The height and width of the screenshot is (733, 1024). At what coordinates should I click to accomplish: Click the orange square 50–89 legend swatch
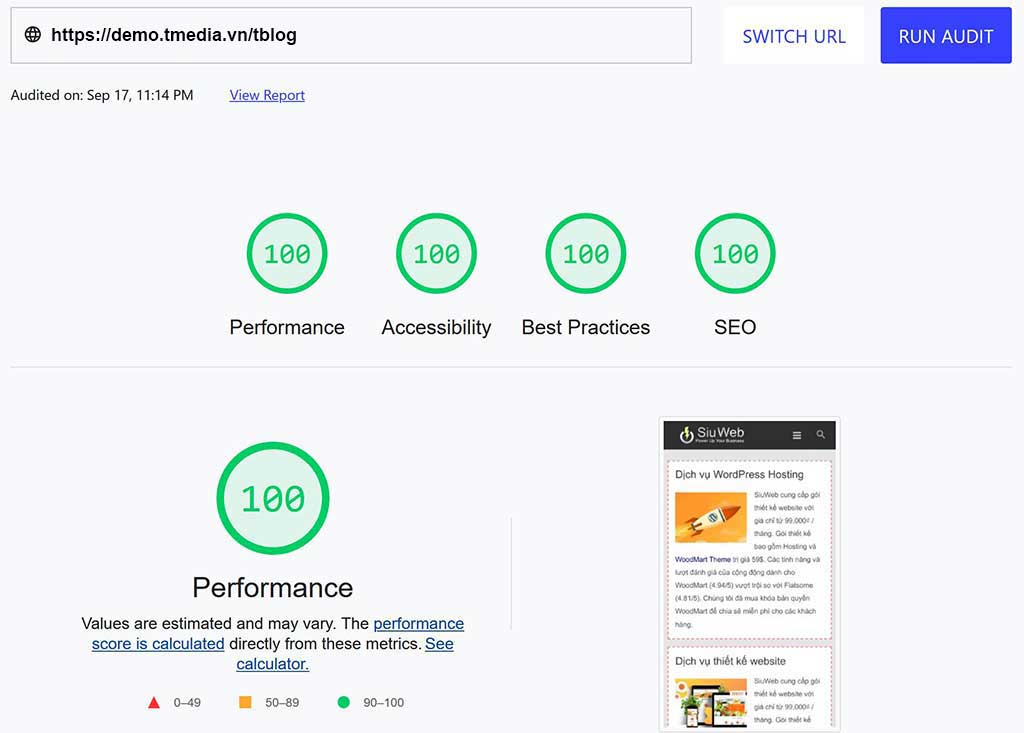(x=245, y=702)
